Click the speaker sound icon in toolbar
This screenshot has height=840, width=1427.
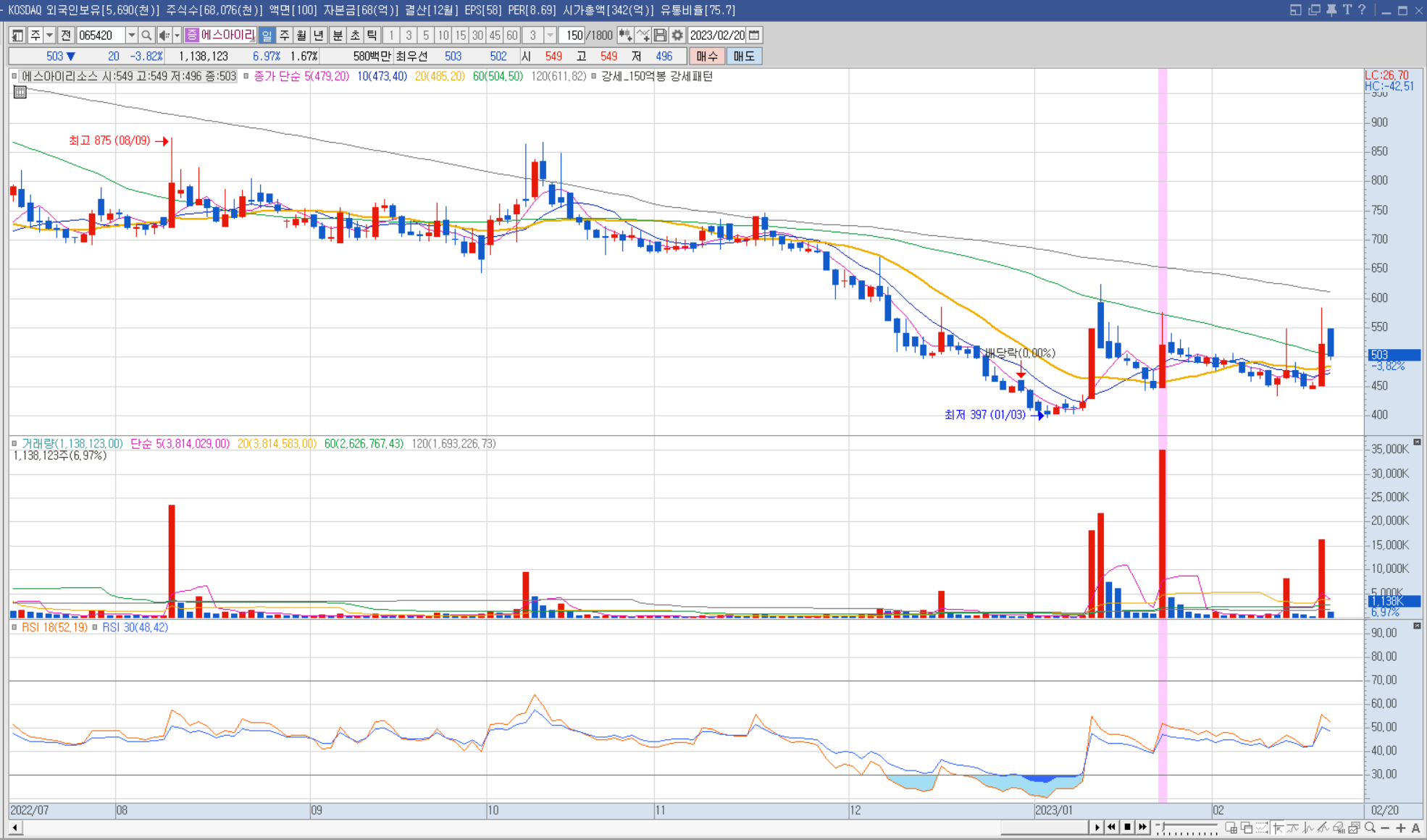pyautogui.click(x=164, y=35)
